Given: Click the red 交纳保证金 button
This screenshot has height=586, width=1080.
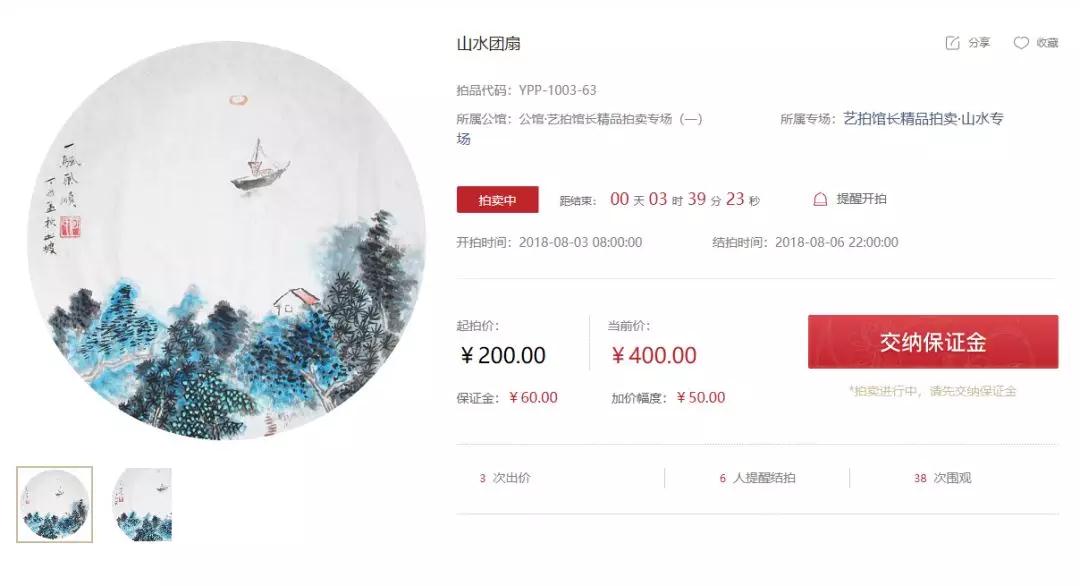Looking at the screenshot, I should pos(933,342).
